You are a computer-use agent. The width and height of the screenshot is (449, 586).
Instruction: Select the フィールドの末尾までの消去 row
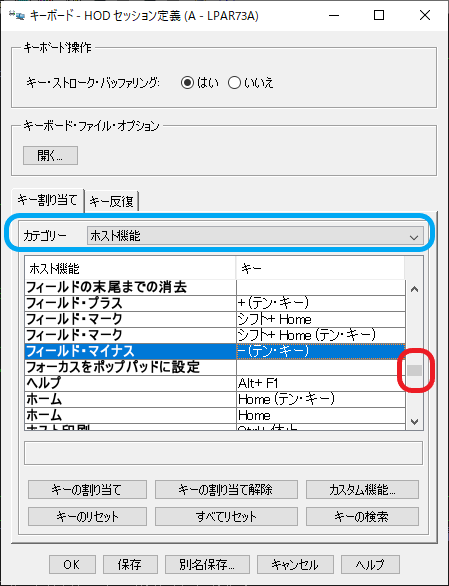point(215,287)
